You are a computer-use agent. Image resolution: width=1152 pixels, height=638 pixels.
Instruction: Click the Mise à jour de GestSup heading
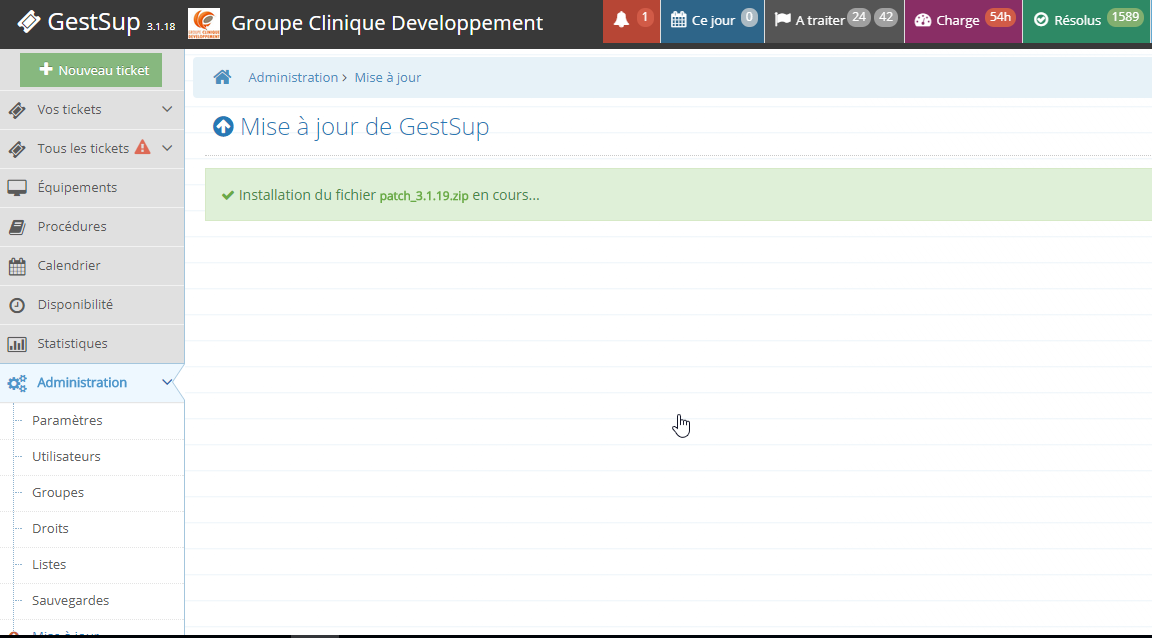tap(364, 126)
